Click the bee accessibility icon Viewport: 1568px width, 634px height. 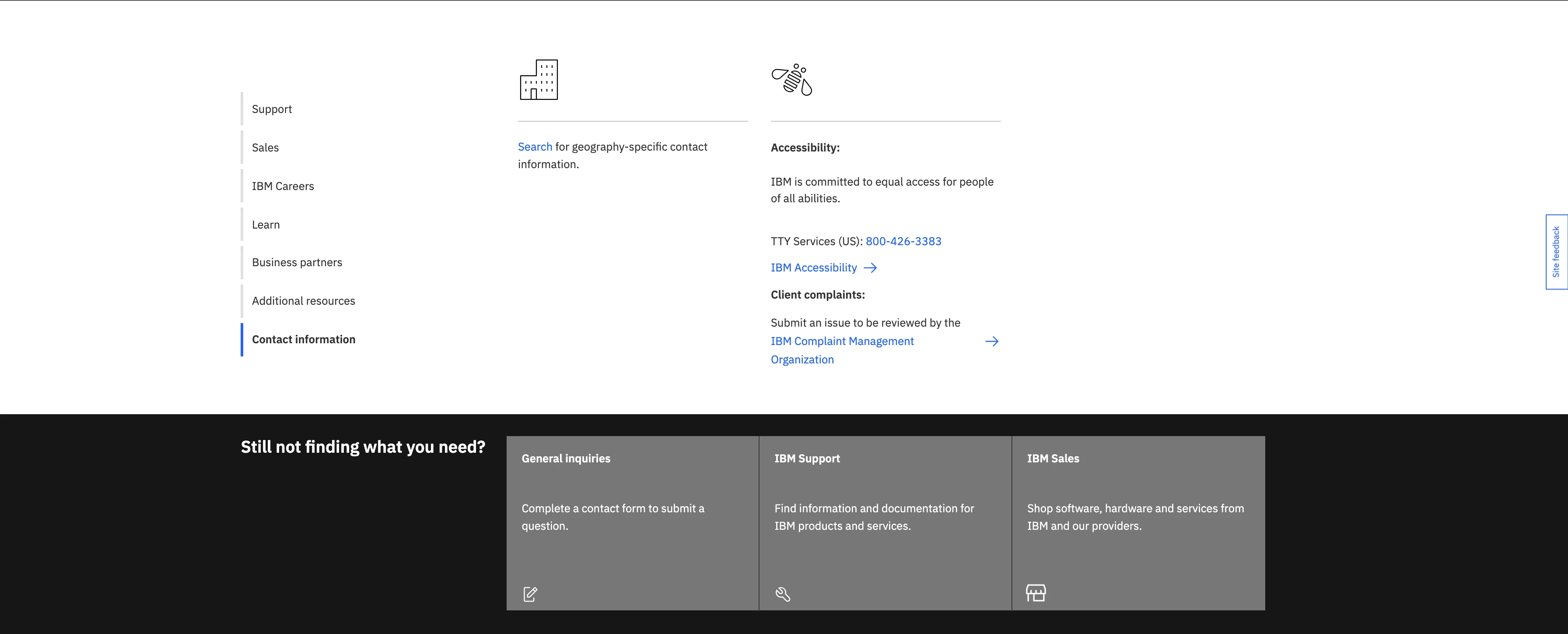(792, 80)
